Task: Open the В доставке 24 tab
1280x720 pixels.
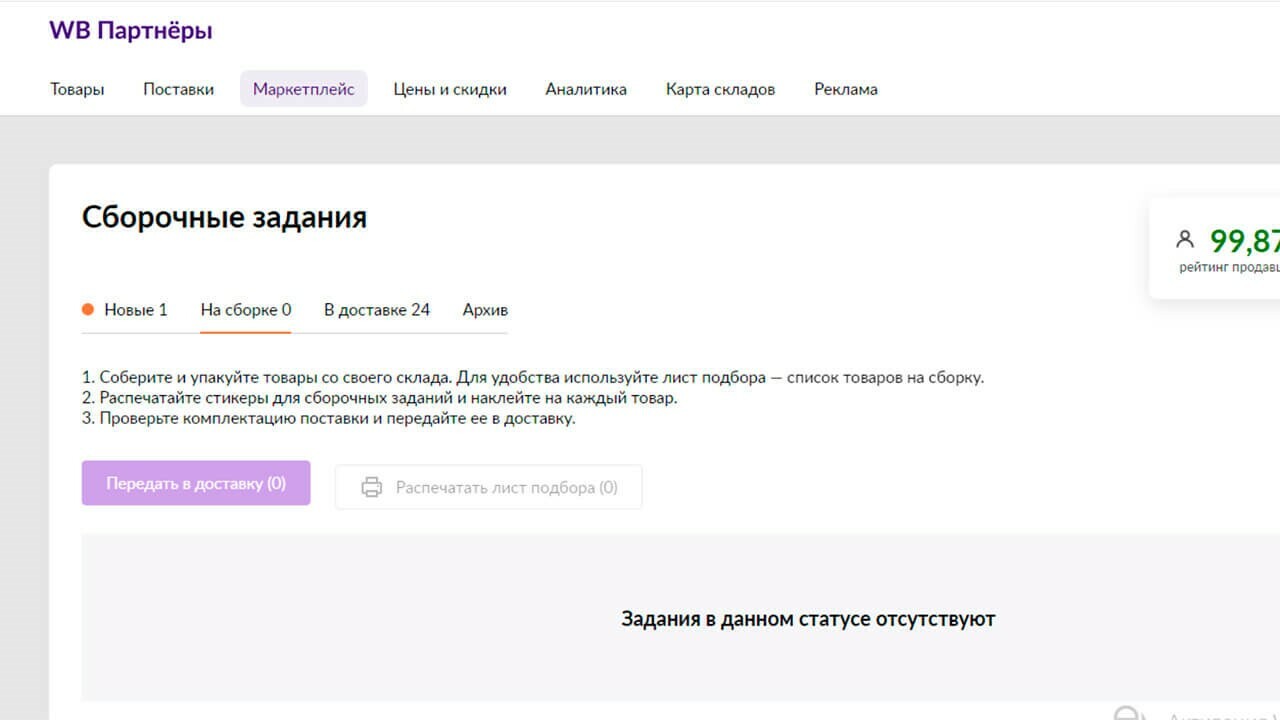Action: 377,310
